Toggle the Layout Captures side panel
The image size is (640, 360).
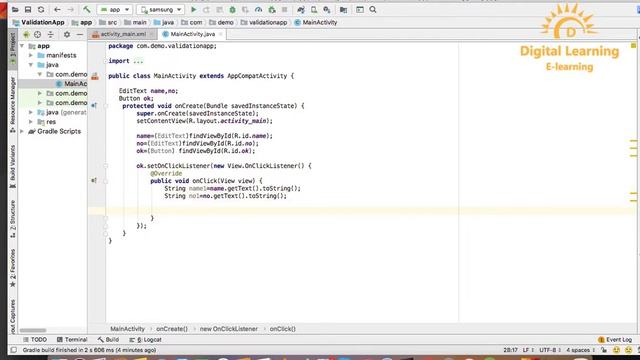coord(13,317)
